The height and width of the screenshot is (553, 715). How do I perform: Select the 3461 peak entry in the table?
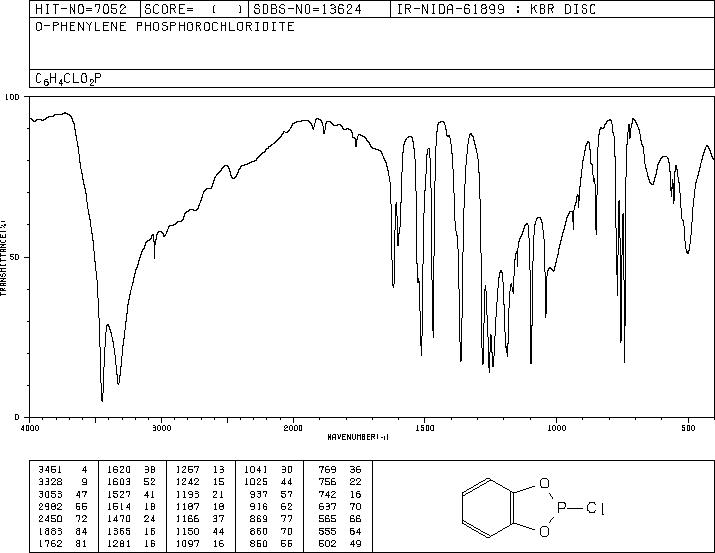click(x=63, y=470)
